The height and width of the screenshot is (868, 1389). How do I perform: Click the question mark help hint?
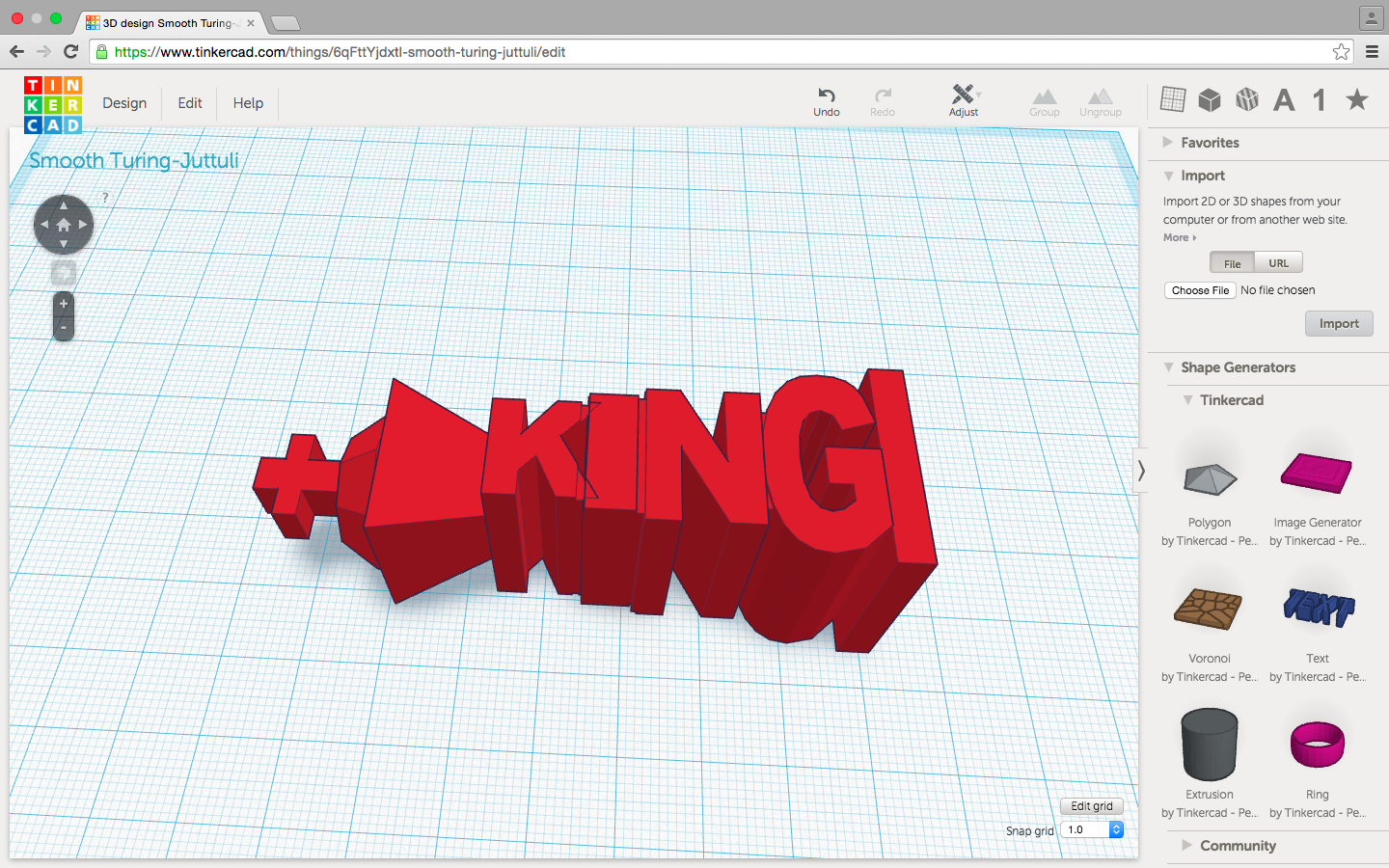coord(105,197)
